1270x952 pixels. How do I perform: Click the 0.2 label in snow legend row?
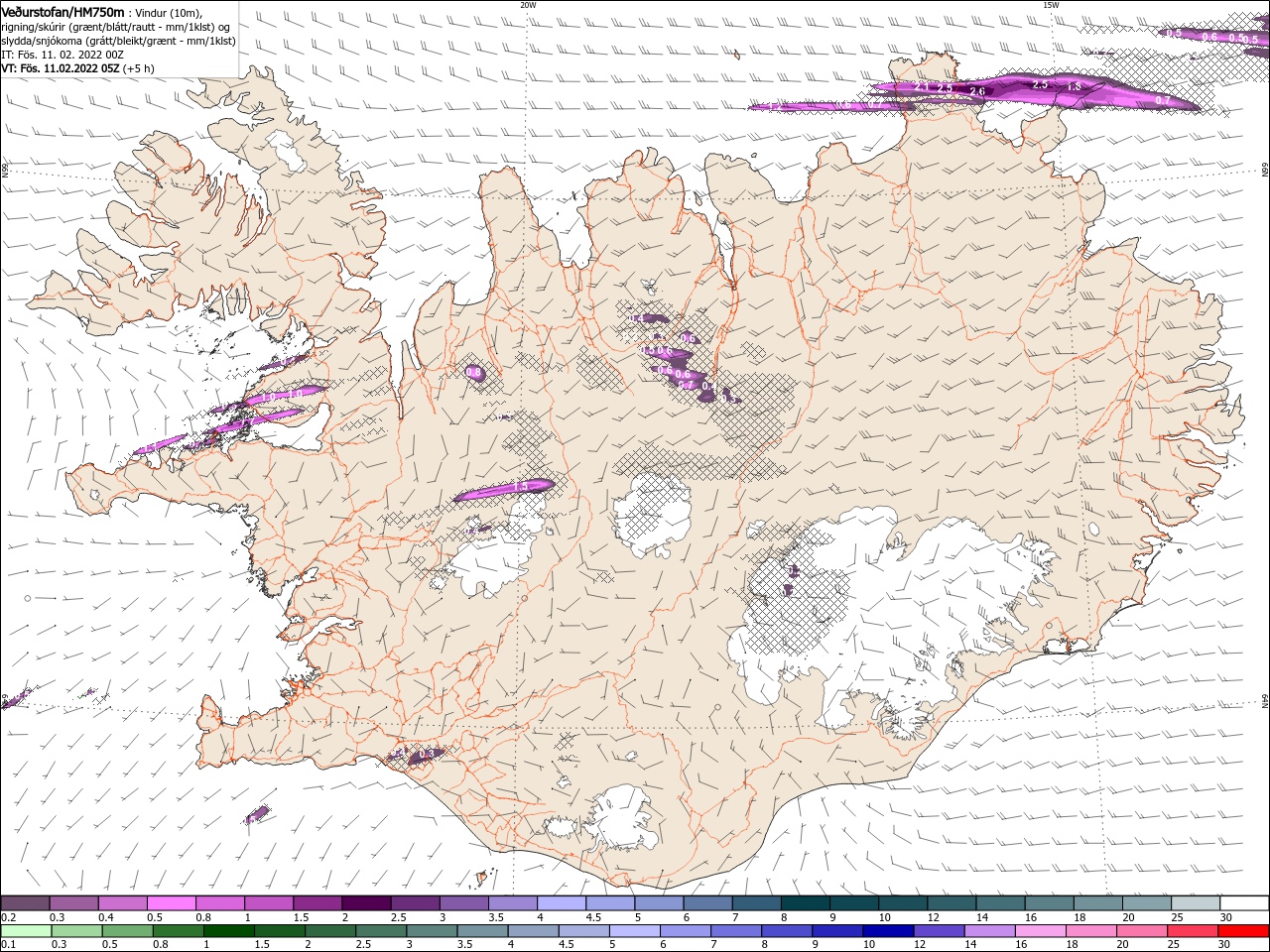coord(8,917)
